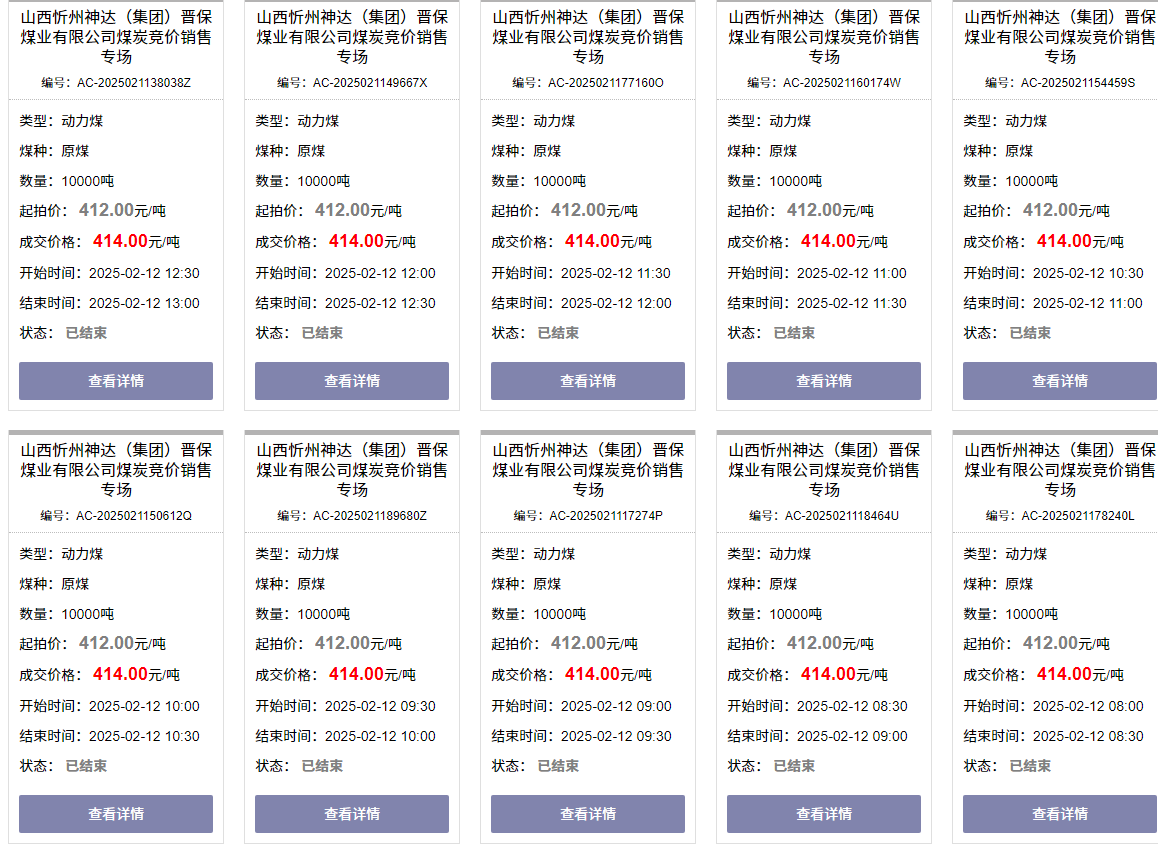
Task: Select the title of card AC-2025021189680Z
Action: click(352, 470)
